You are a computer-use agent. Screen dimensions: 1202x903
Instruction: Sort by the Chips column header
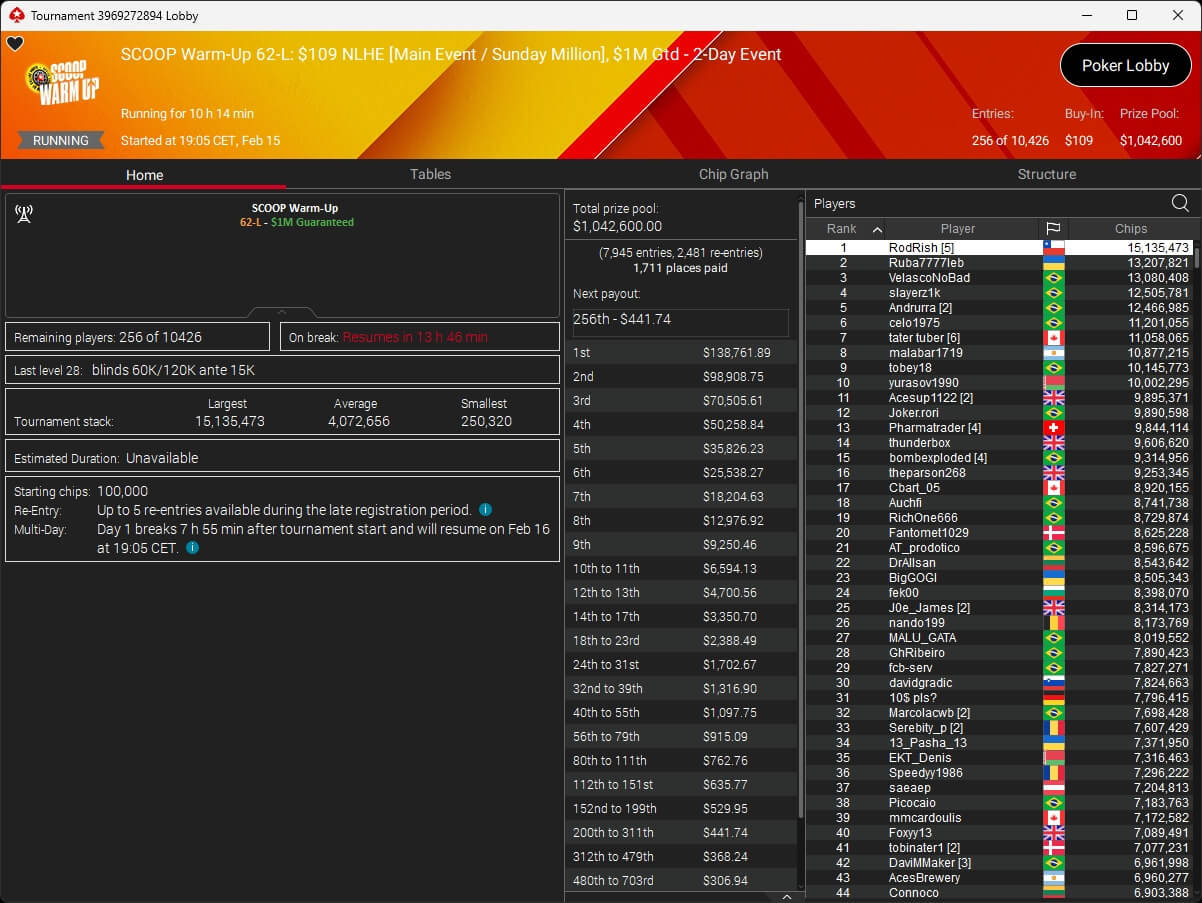pyautogui.click(x=1130, y=229)
